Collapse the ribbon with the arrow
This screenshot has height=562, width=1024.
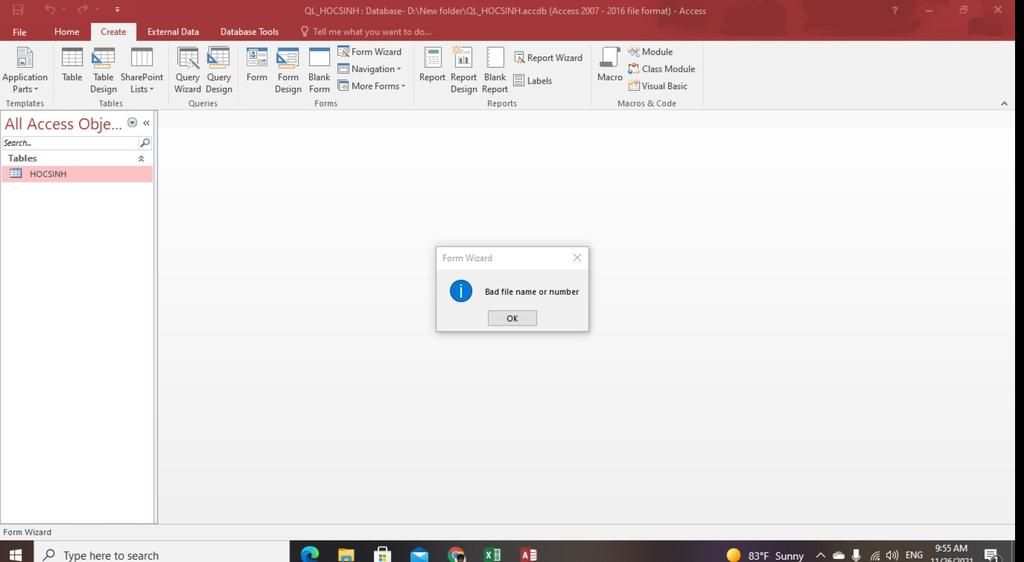[1004, 103]
